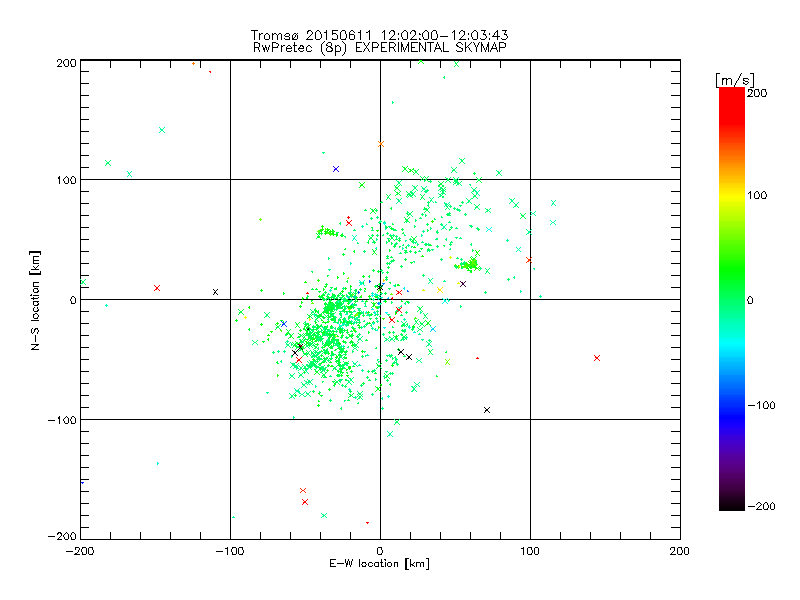Select the black X marker left of the -100 km vertical line

point(215,292)
